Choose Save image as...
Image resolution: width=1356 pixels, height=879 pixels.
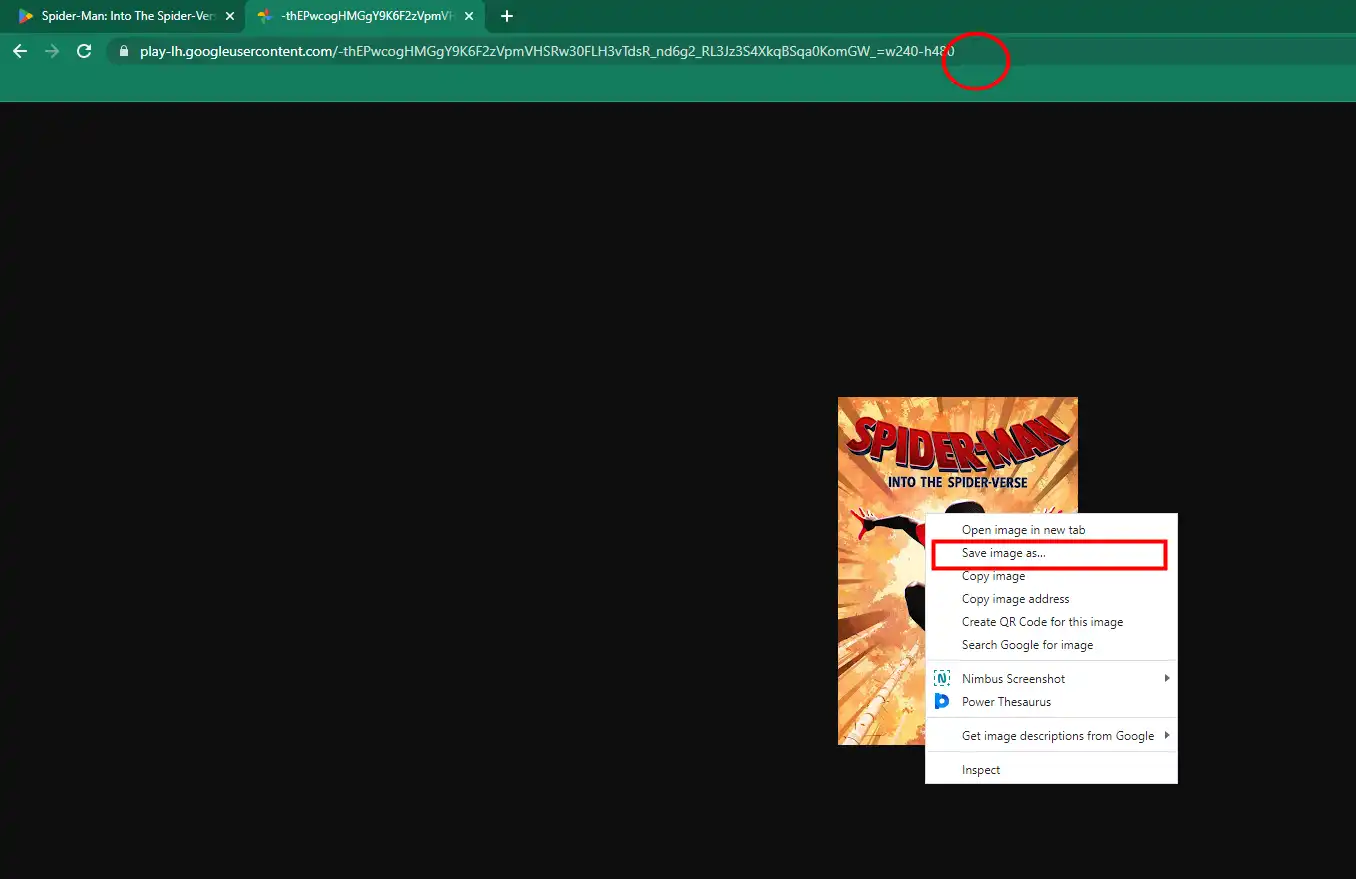(1051, 553)
